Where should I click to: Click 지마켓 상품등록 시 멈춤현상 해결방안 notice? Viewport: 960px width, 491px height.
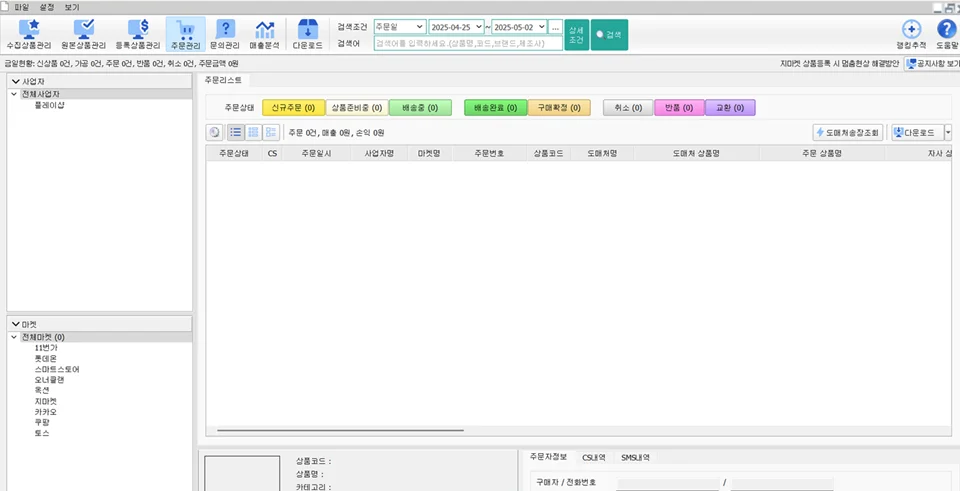[x=839, y=64]
